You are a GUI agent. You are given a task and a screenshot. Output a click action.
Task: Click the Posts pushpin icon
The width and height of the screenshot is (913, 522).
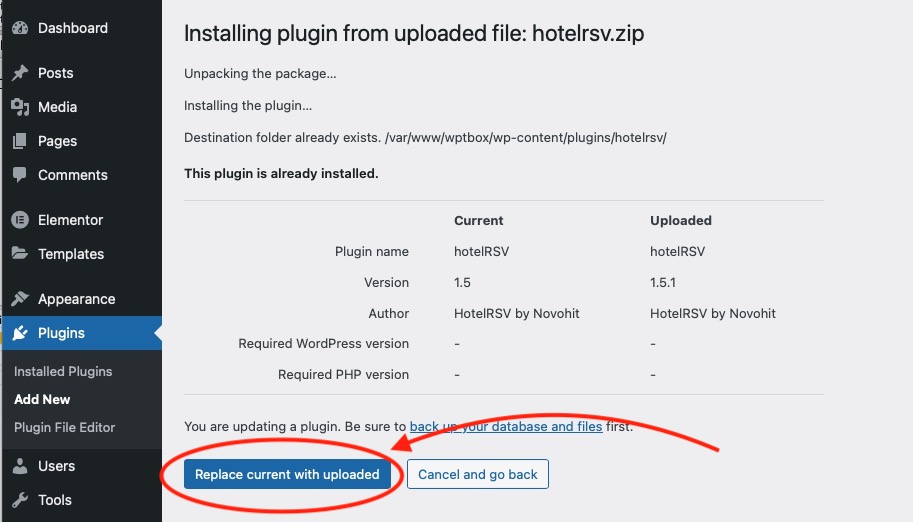pos(20,73)
